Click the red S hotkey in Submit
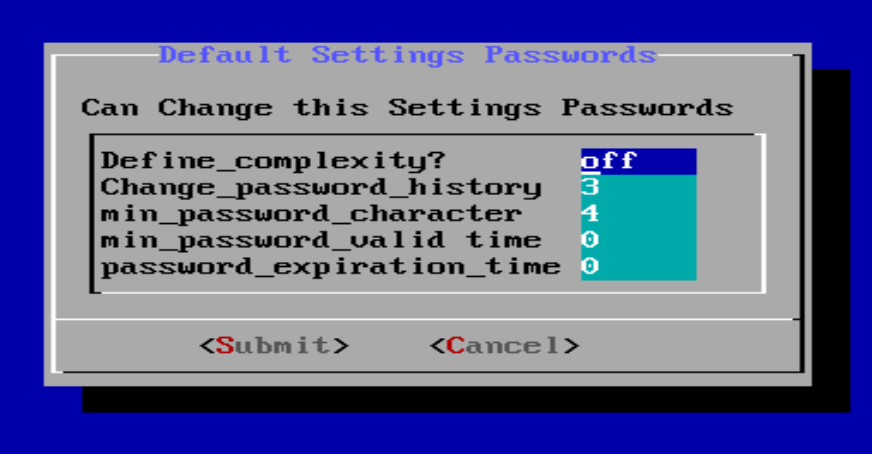Image resolution: width=872 pixels, height=454 pixels. 225,346
